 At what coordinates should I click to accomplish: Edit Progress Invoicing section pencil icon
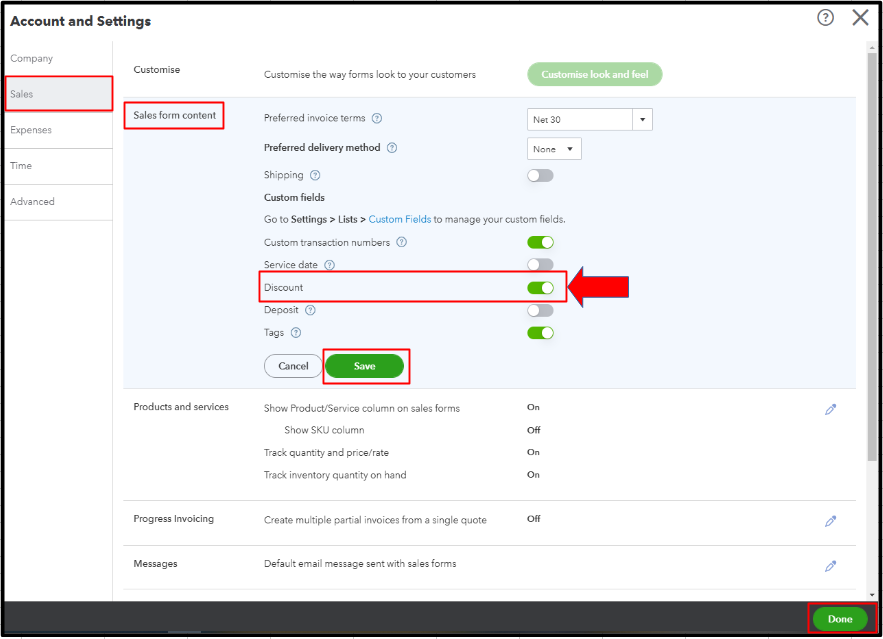830,521
